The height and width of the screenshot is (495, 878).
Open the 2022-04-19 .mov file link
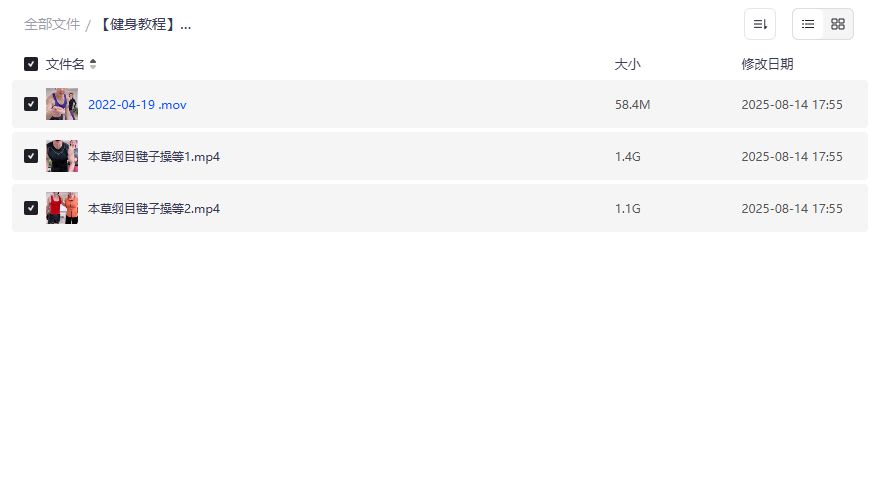[137, 104]
